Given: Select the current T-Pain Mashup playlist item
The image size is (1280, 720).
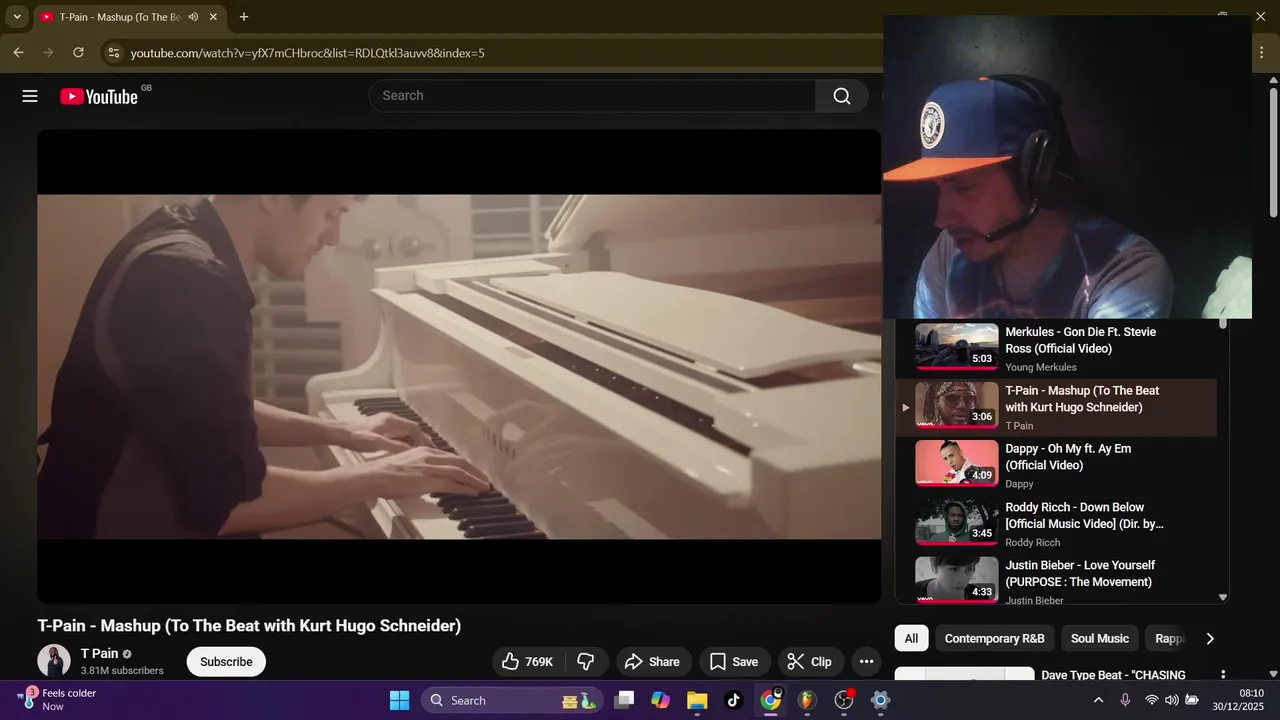Looking at the screenshot, I should [1056, 407].
